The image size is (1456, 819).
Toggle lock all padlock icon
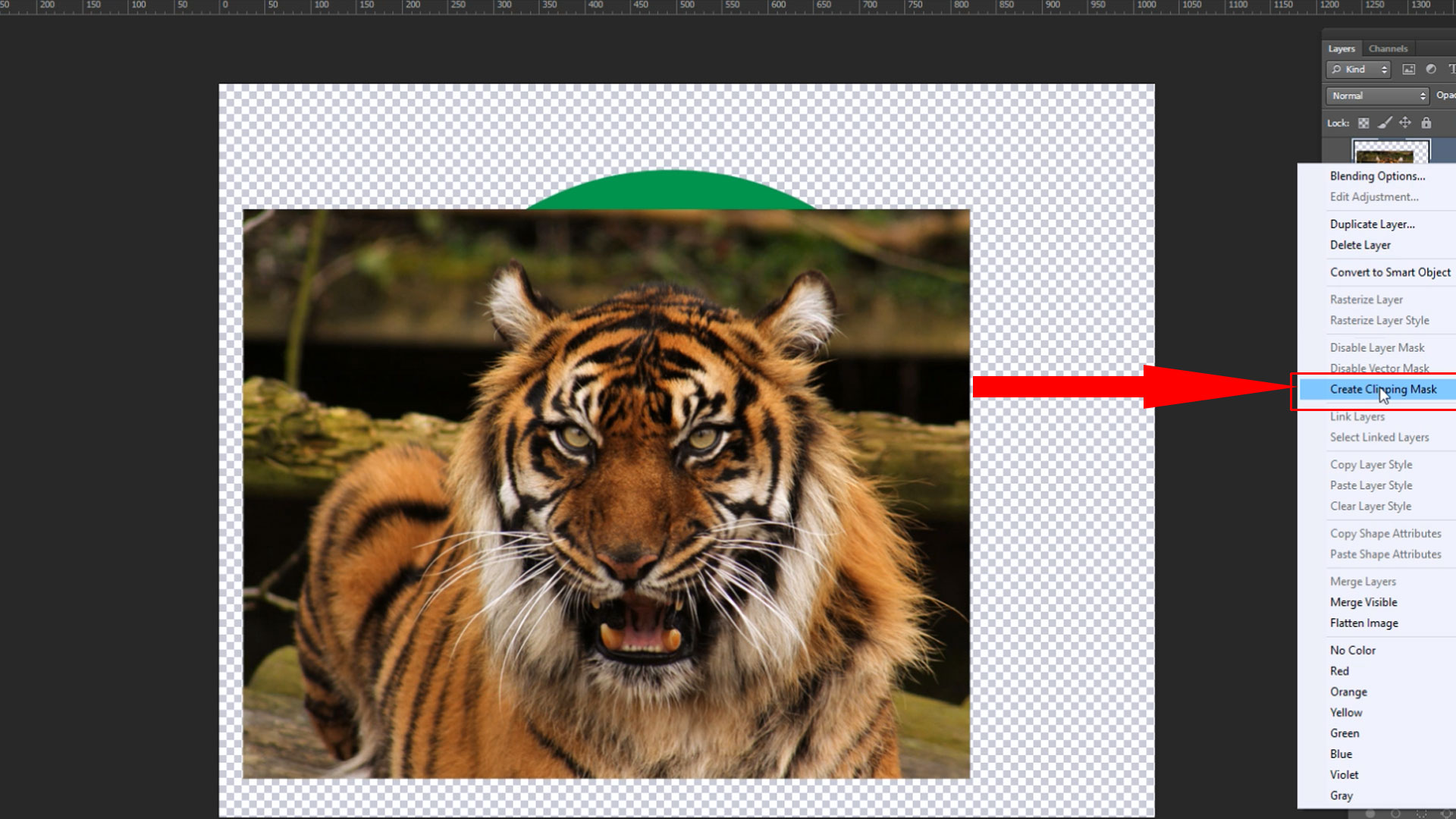1426,123
